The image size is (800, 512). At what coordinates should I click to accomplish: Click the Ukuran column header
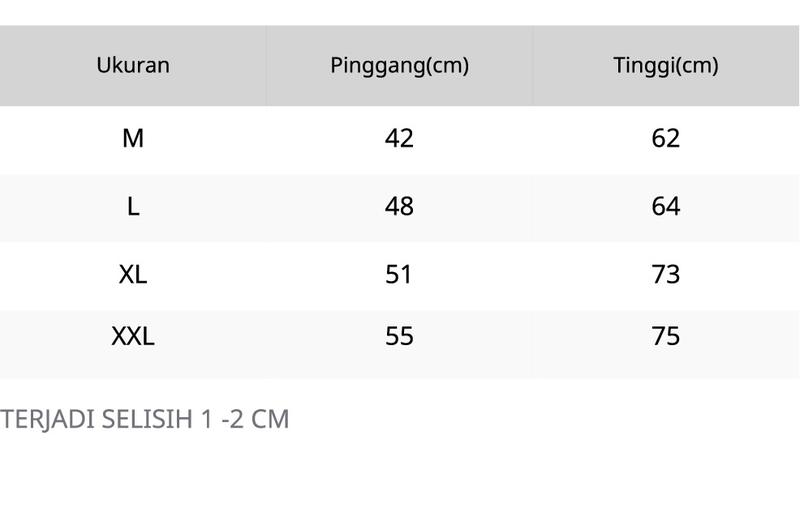tap(133, 65)
